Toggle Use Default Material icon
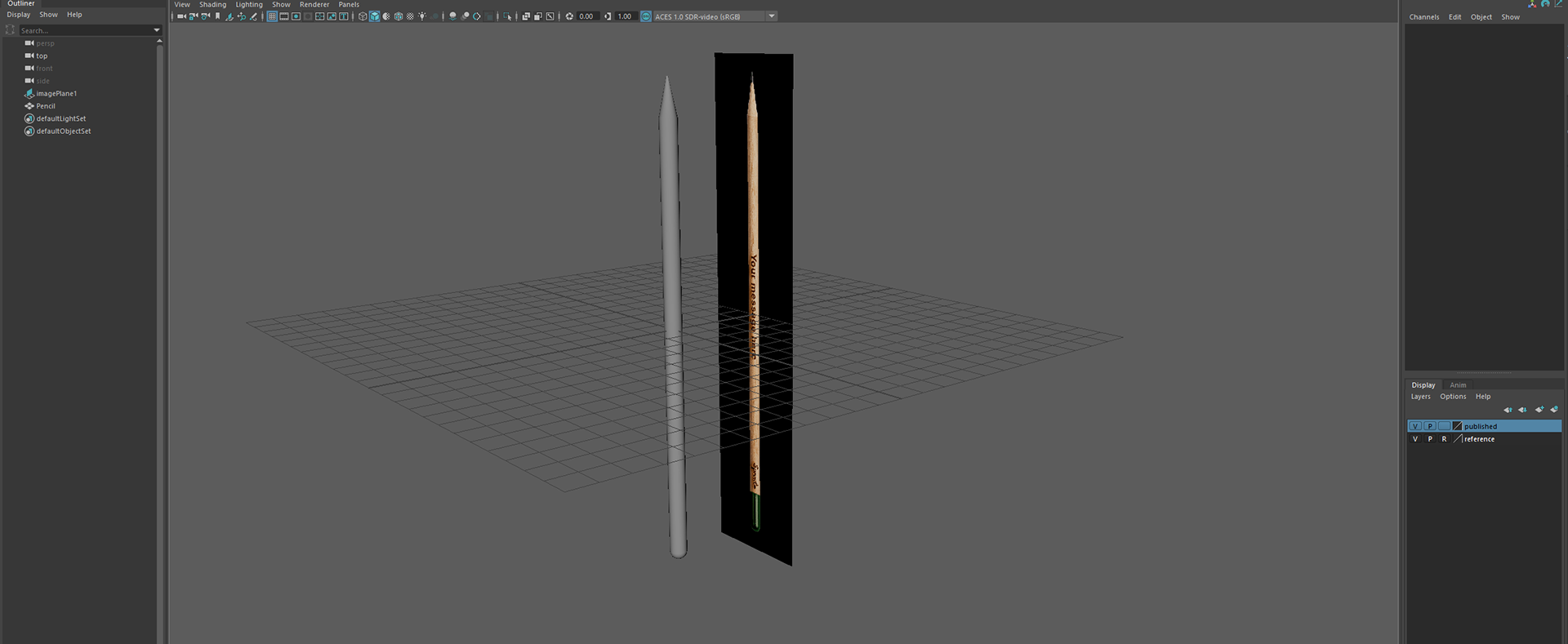 click(386, 16)
